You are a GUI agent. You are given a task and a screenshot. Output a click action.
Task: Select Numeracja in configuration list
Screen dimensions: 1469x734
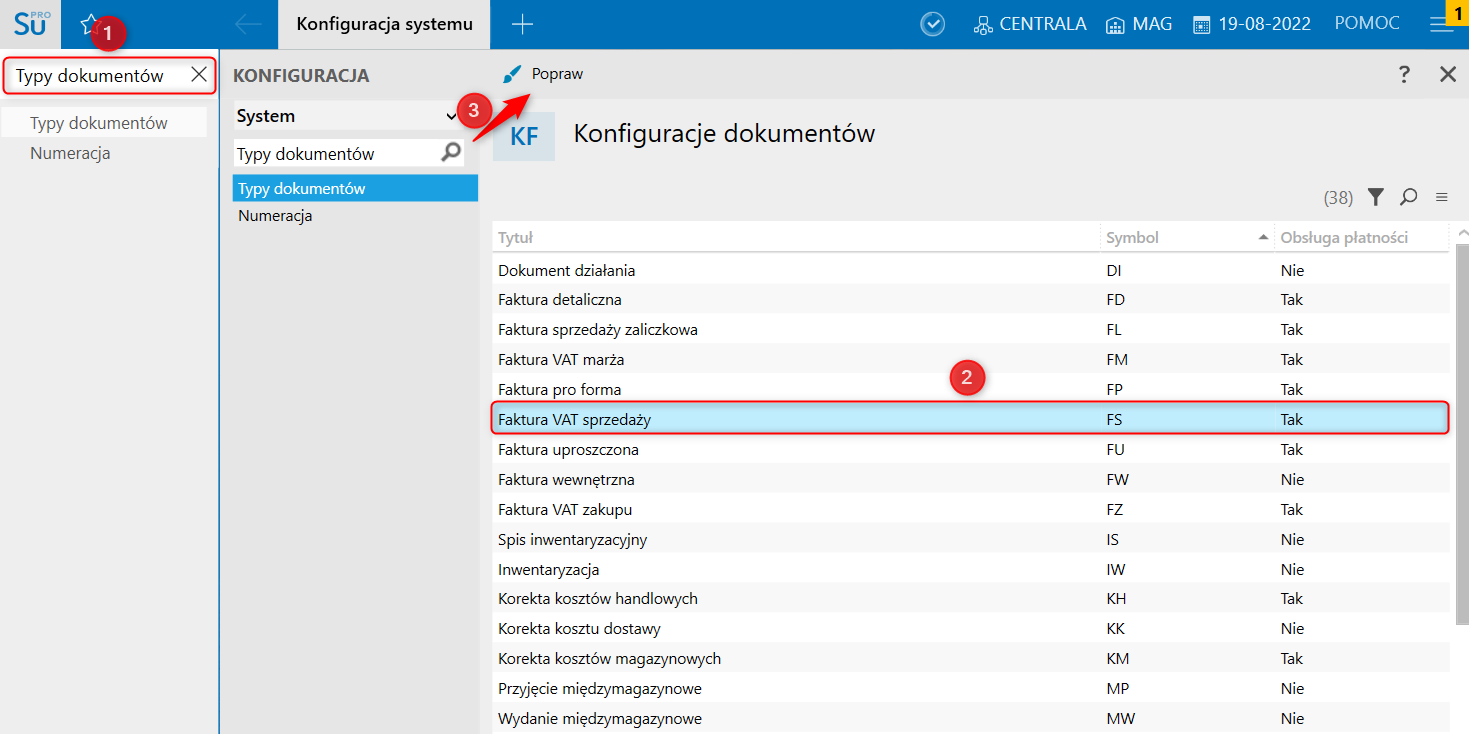[355, 215]
